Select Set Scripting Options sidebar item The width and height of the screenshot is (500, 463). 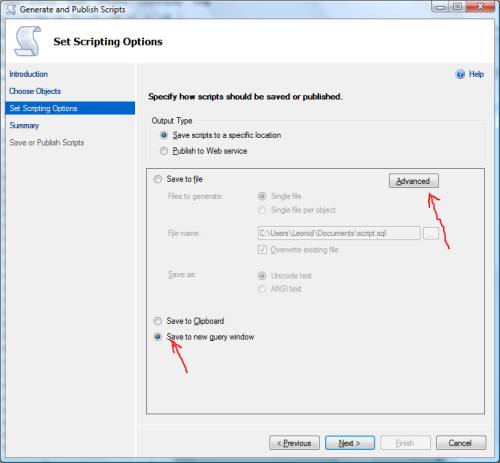coord(70,108)
